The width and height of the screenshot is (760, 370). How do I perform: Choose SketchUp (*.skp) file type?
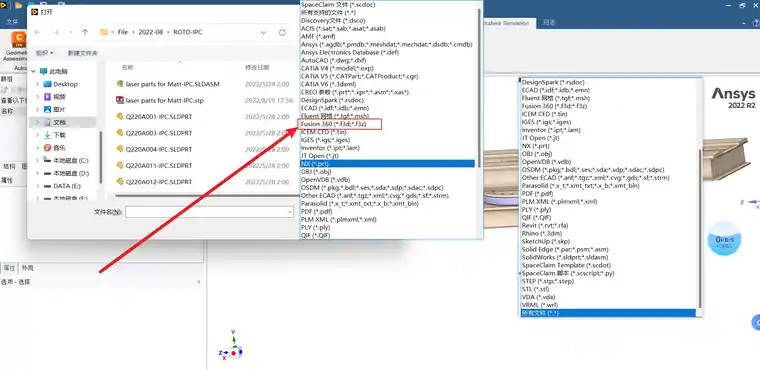point(545,241)
